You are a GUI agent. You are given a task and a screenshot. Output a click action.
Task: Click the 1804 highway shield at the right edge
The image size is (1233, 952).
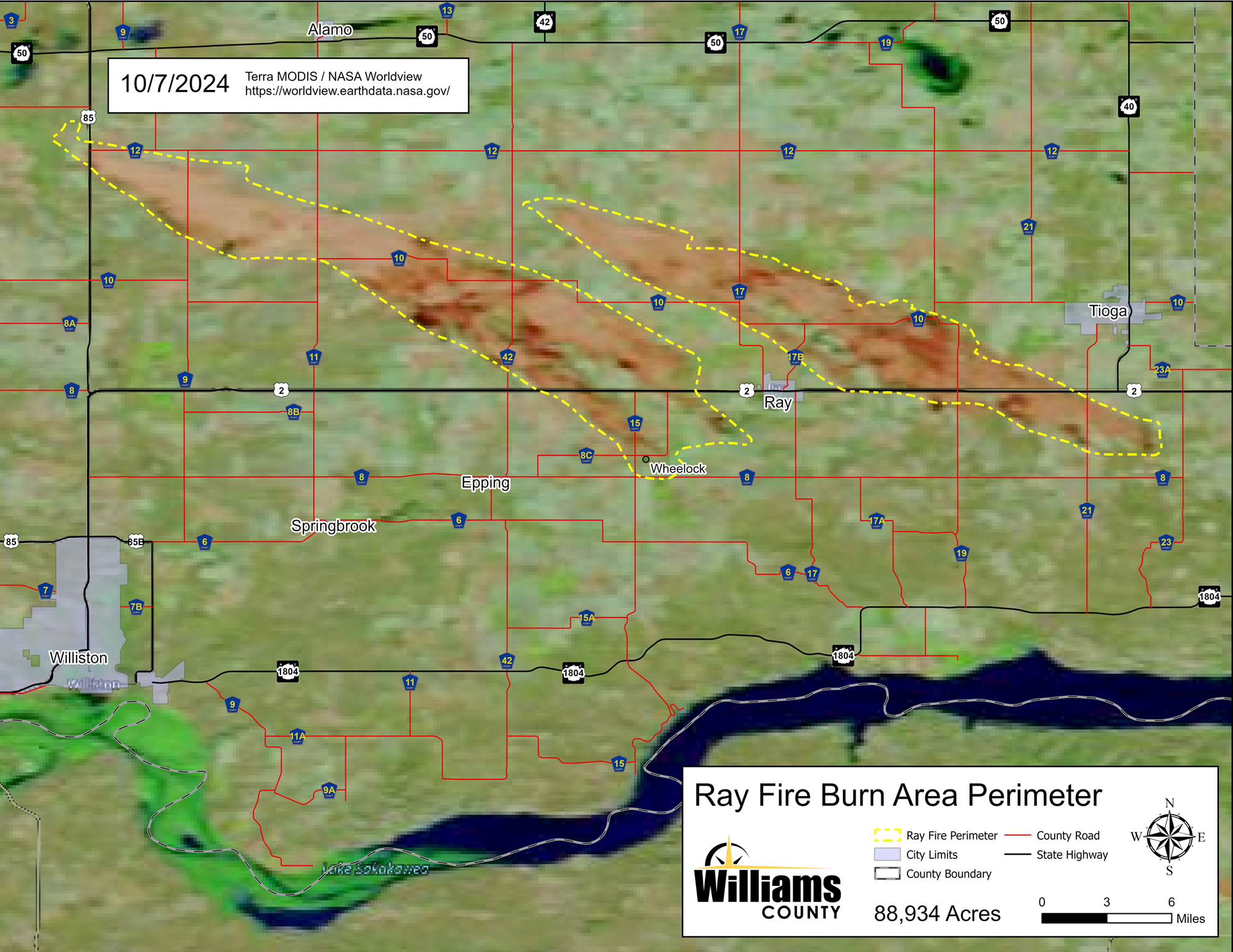[1209, 596]
